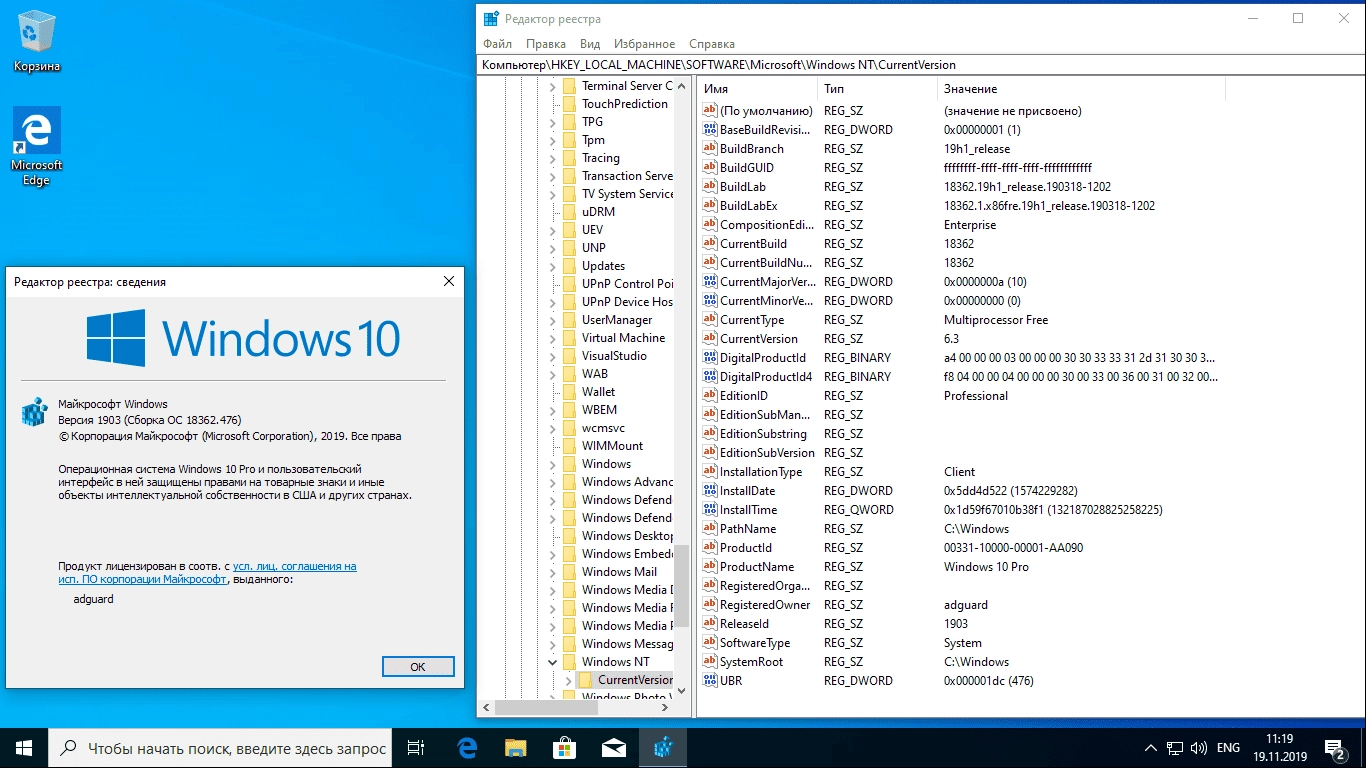Select Registry Editor taskbar icon

[663, 748]
